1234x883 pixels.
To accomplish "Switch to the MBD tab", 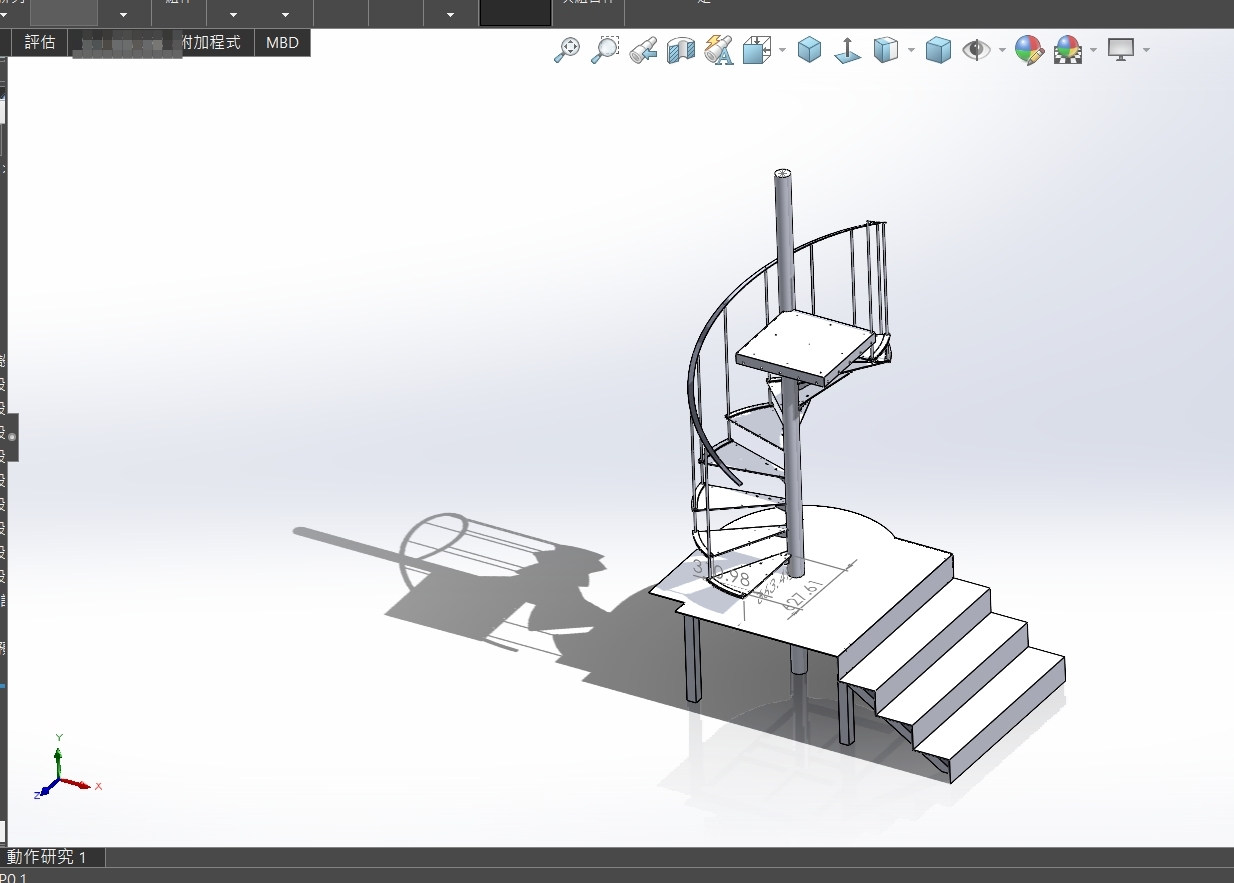I will 282,43.
